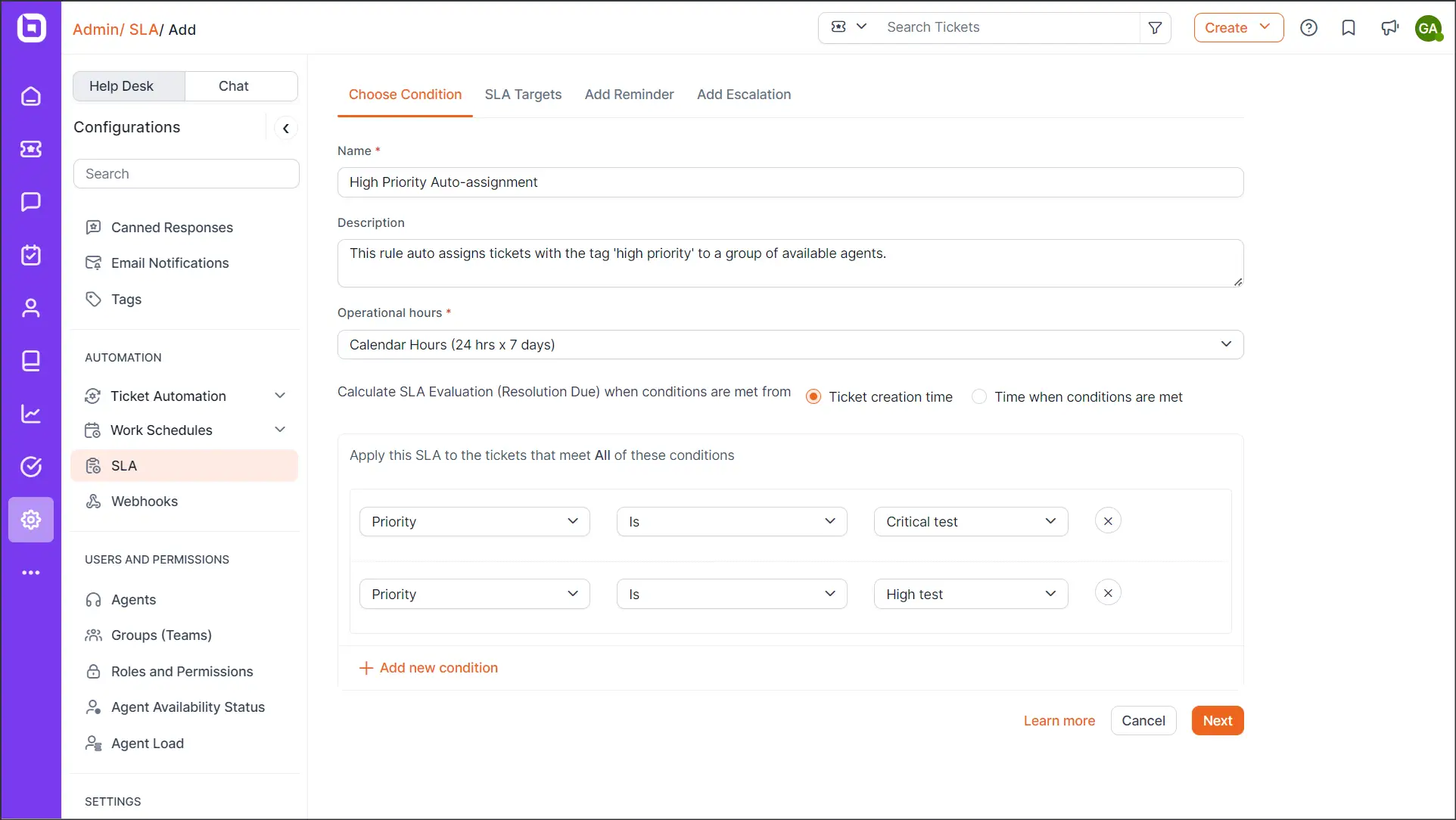The width and height of the screenshot is (1456, 820).
Task: Open the Tickets panel from the sidebar
Action: [31, 149]
